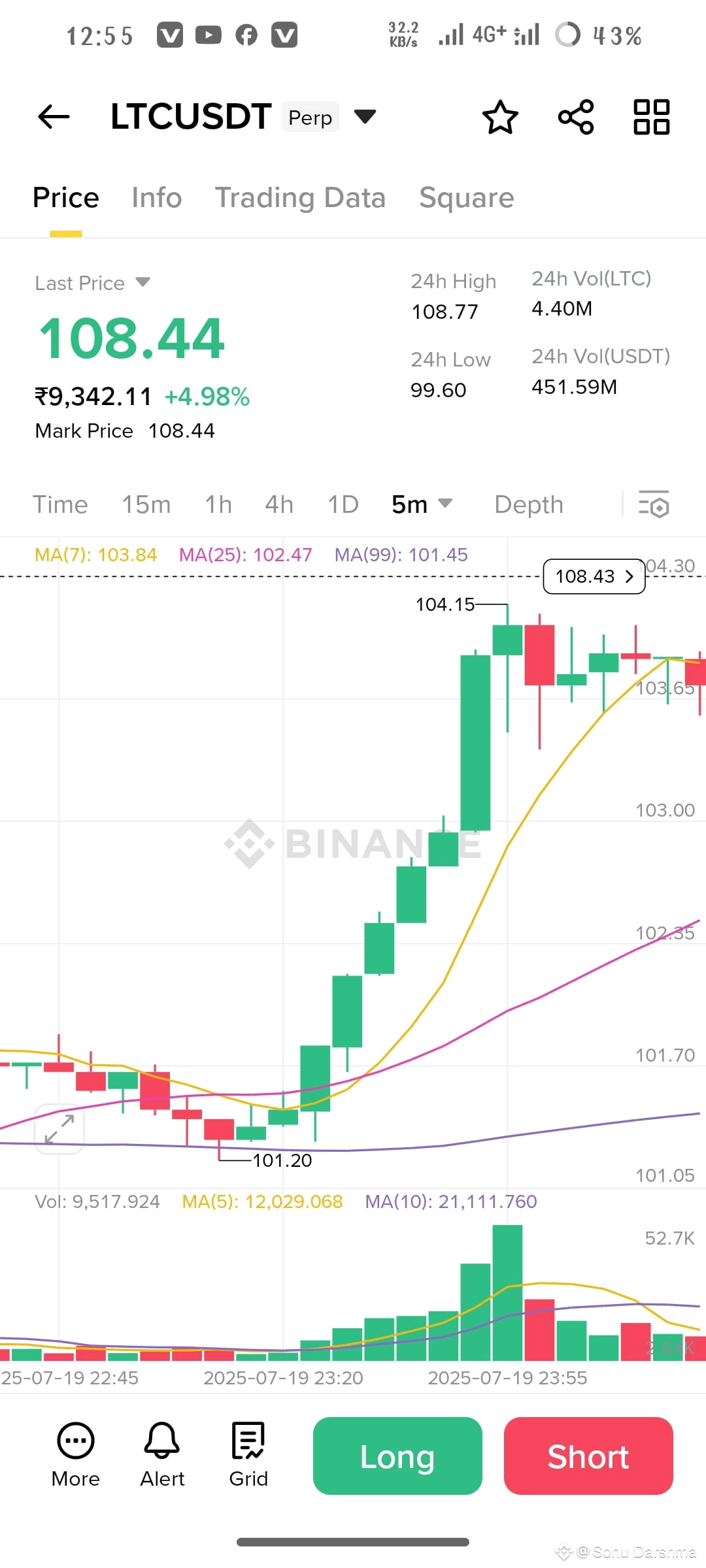
Task: Tap the 24h Vol(LTC) 4.40M value
Action: [562, 308]
